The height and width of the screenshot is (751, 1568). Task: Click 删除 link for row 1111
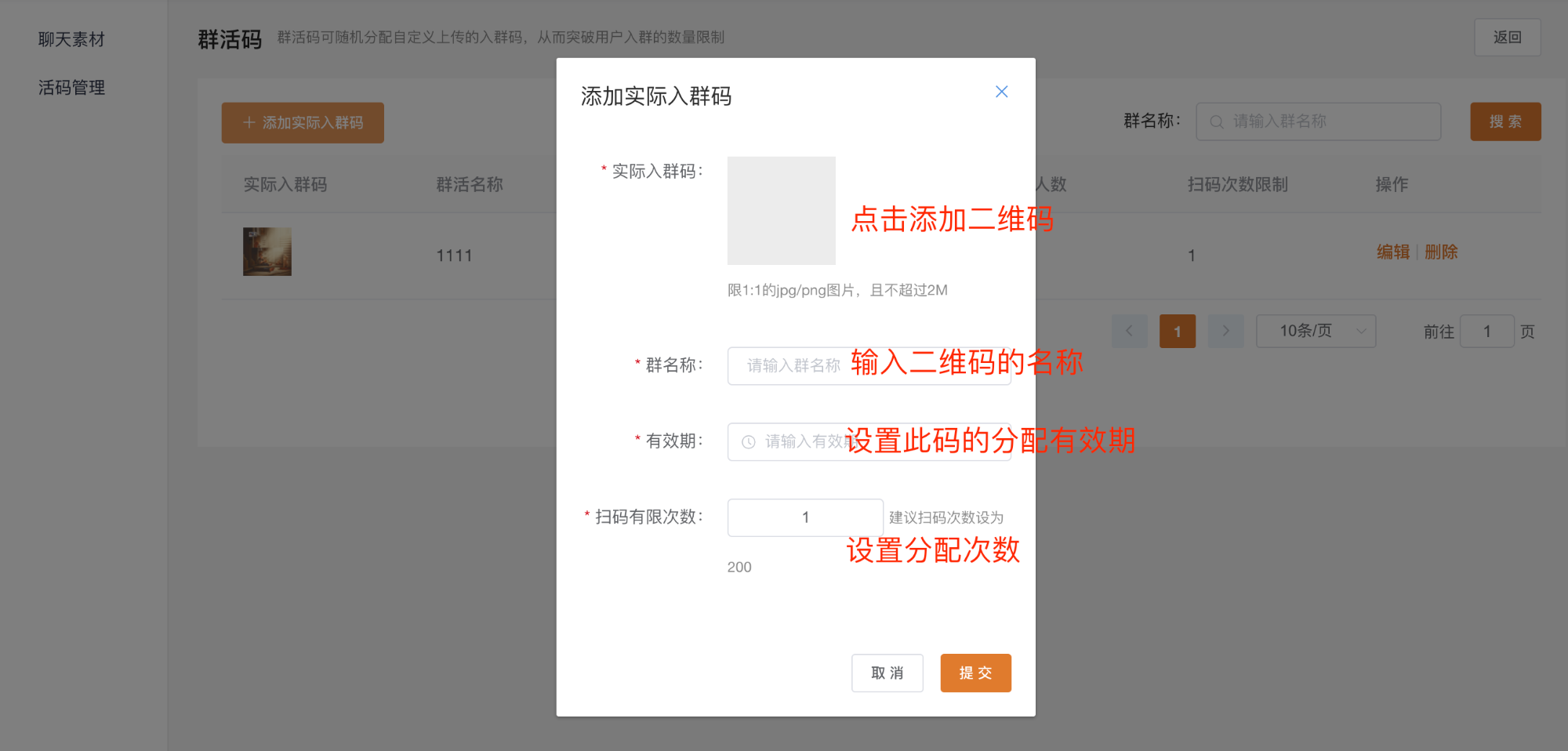pos(1441,252)
